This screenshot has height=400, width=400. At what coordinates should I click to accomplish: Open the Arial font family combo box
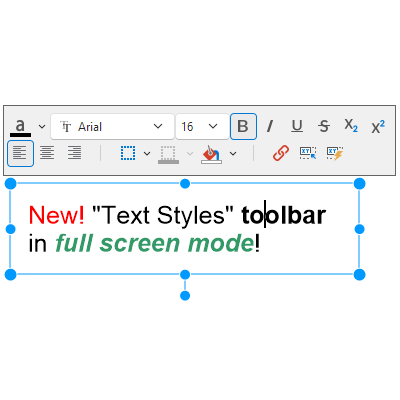[x=112, y=126]
